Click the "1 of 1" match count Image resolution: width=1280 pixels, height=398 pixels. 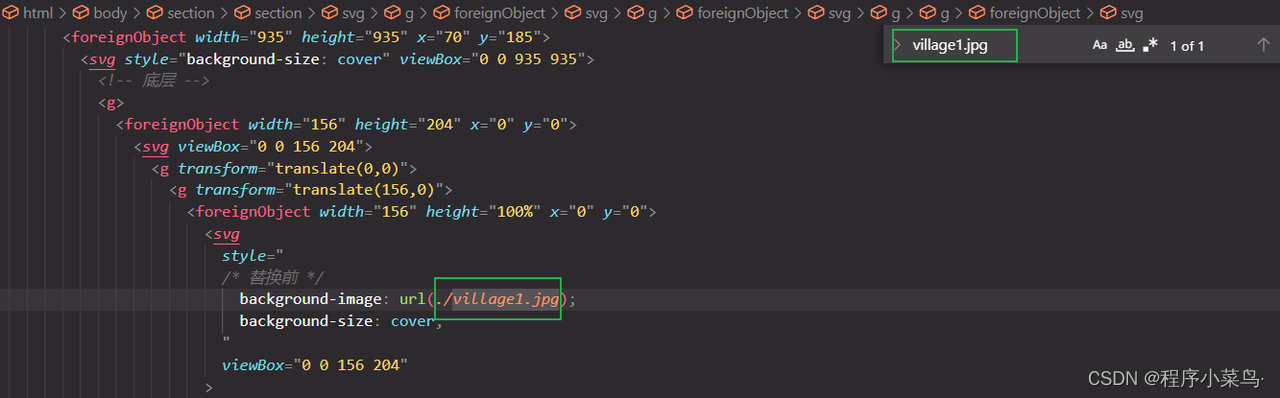point(1187,46)
